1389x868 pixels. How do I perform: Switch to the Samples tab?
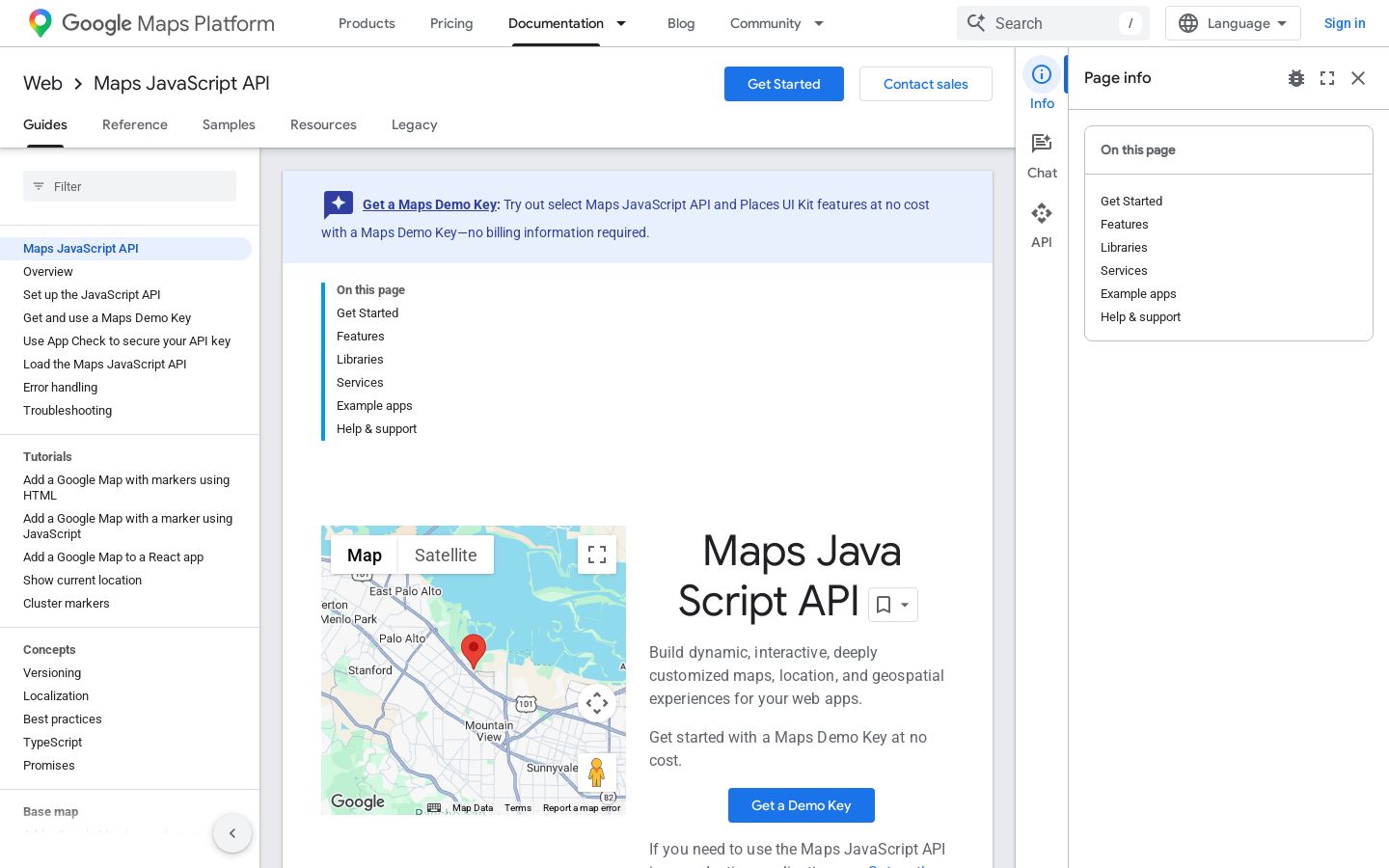click(x=229, y=124)
